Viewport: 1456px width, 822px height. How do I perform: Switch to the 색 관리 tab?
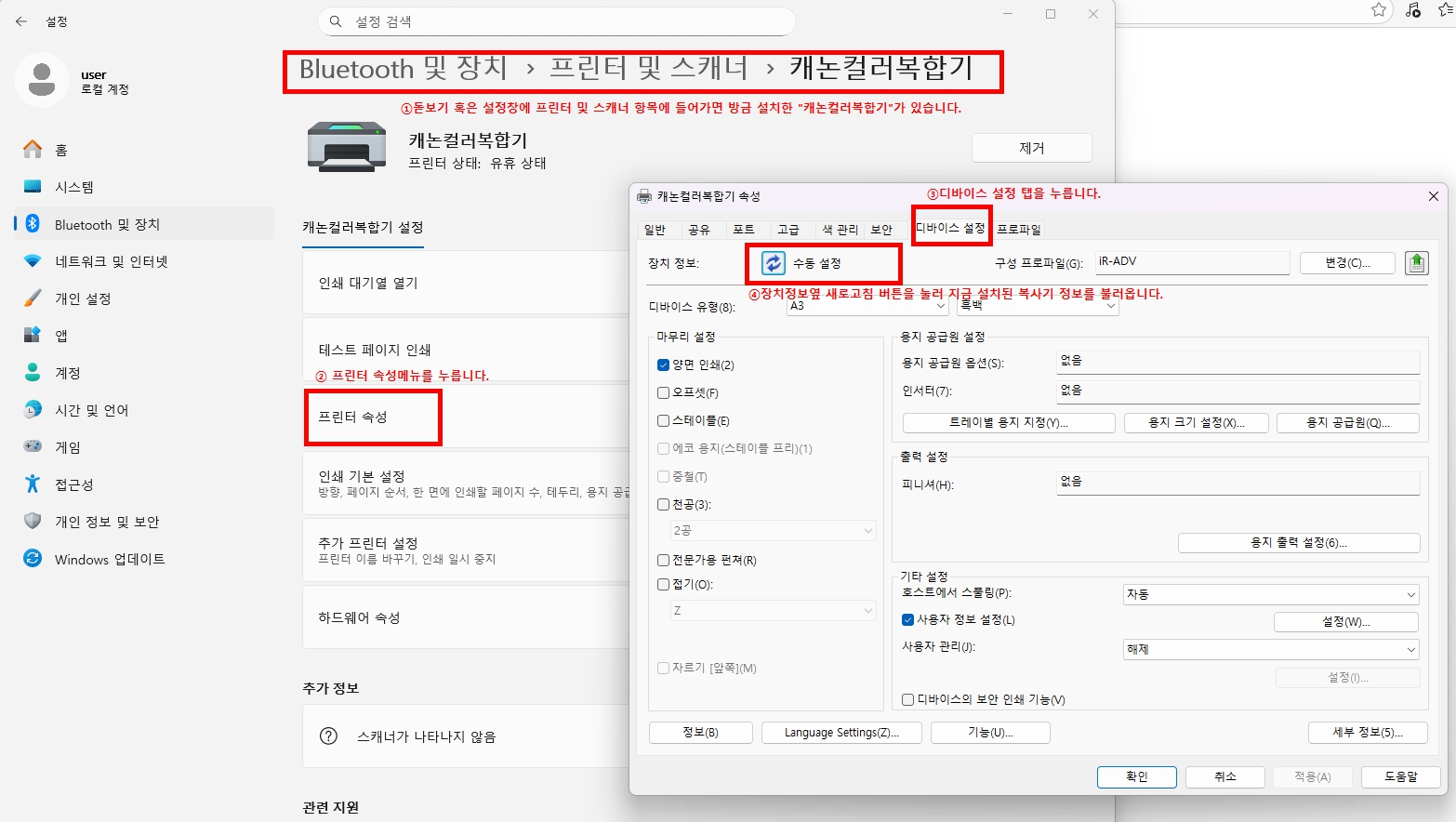pyautogui.click(x=839, y=229)
